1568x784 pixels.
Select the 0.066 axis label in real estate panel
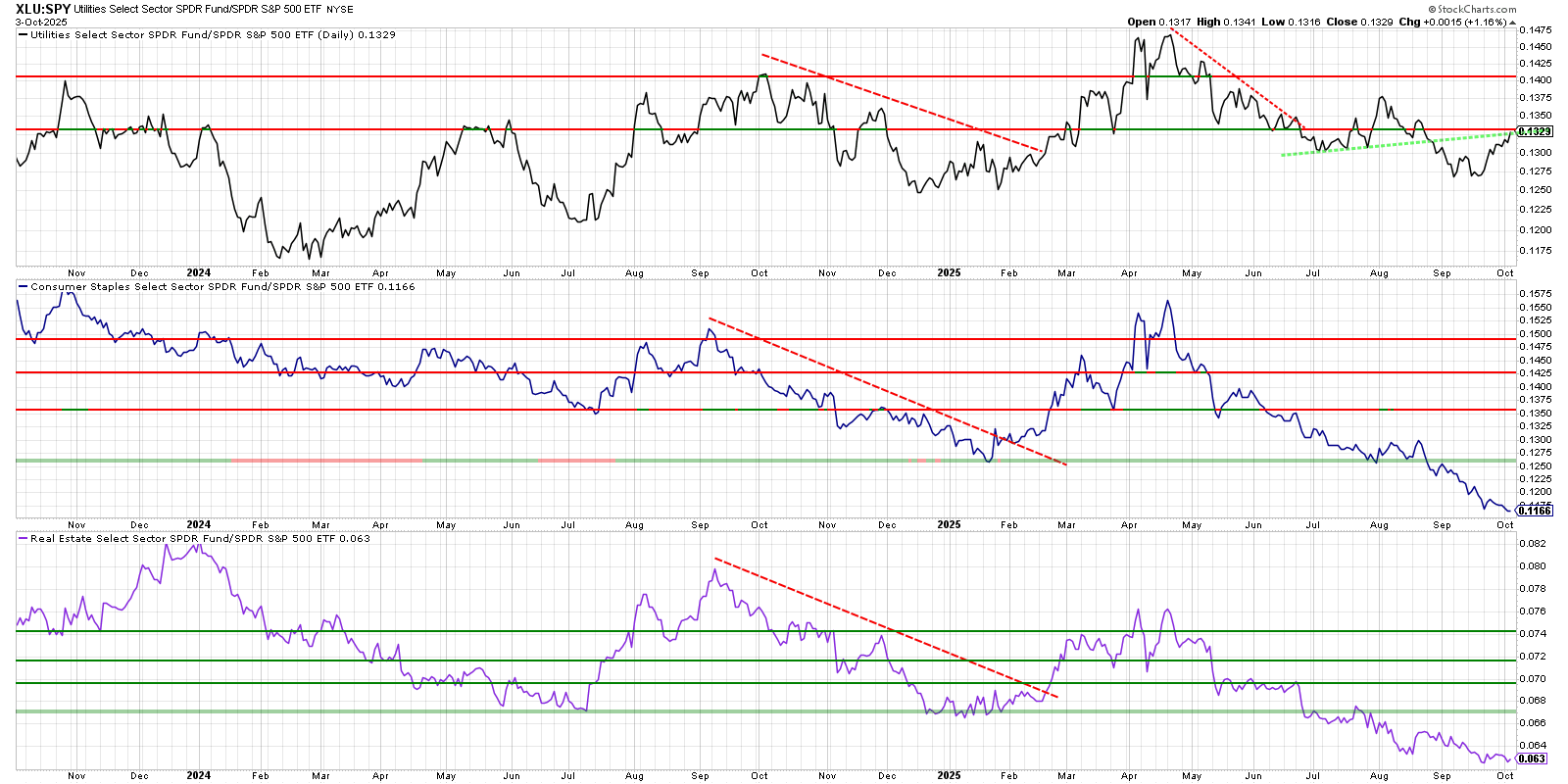tap(1533, 722)
